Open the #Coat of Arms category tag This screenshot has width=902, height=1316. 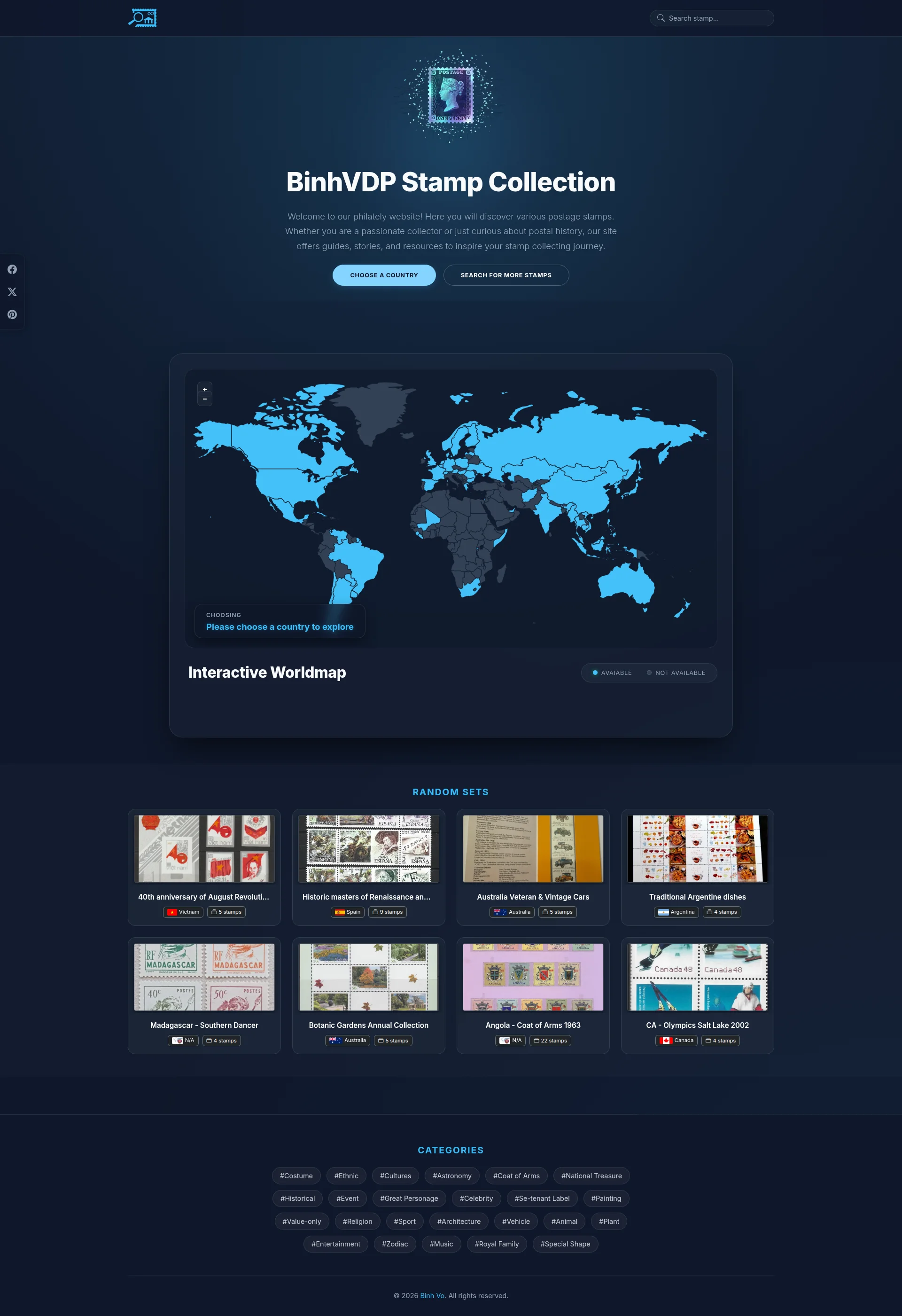pyautogui.click(x=516, y=1175)
